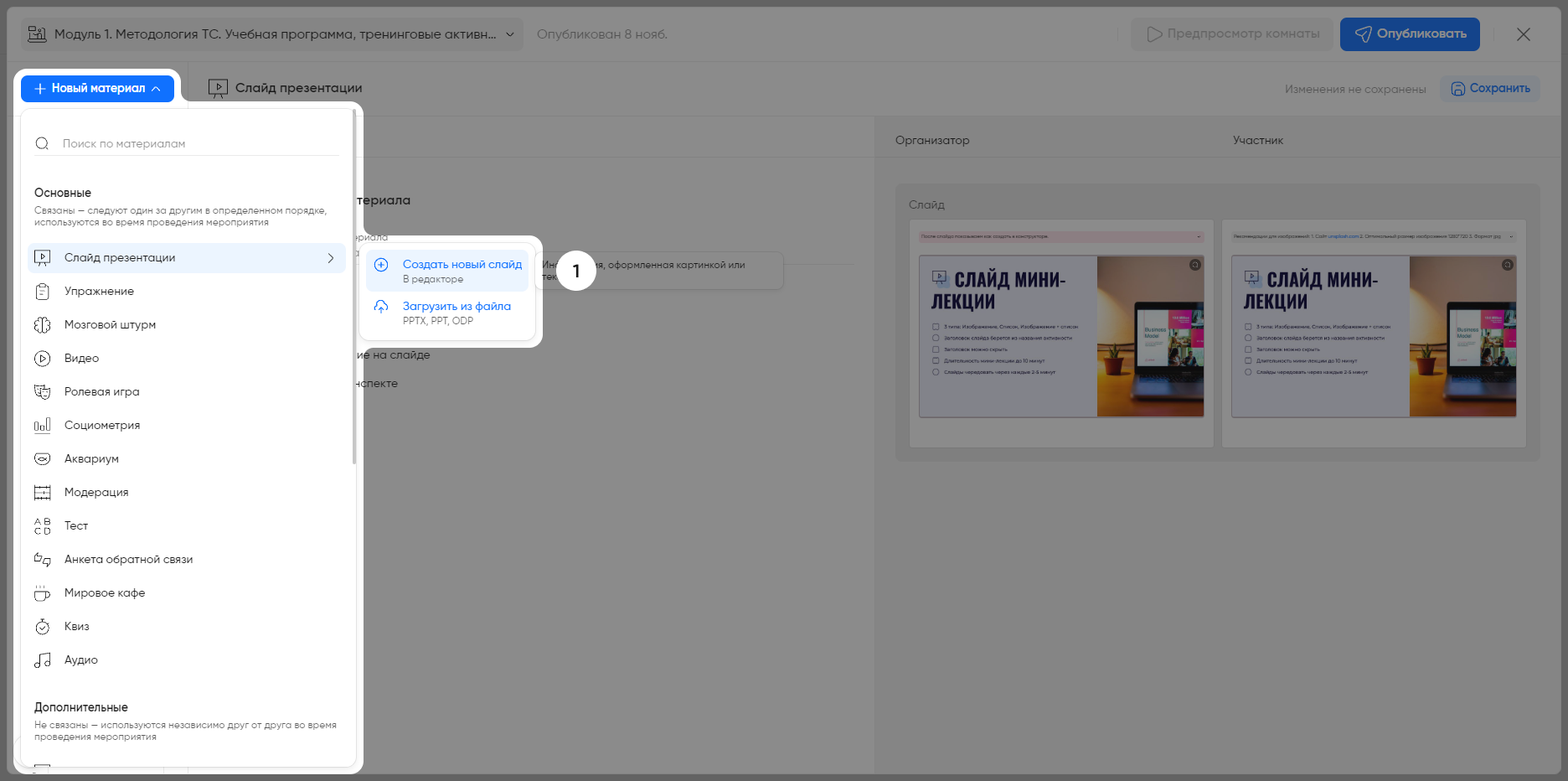This screenshot has width=1568, height=781.
Task: Select the Тест label
Action: (x=76, y=525)
